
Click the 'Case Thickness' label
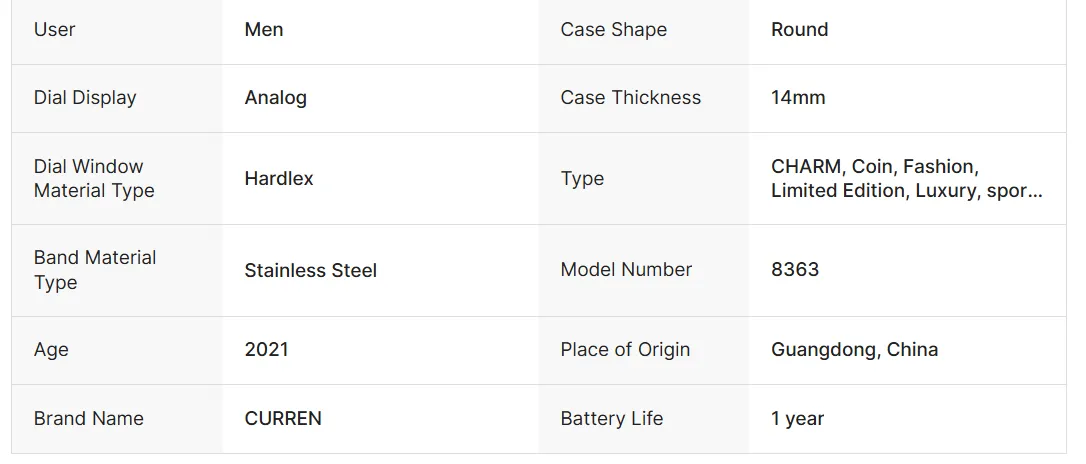tap(630, 98)
